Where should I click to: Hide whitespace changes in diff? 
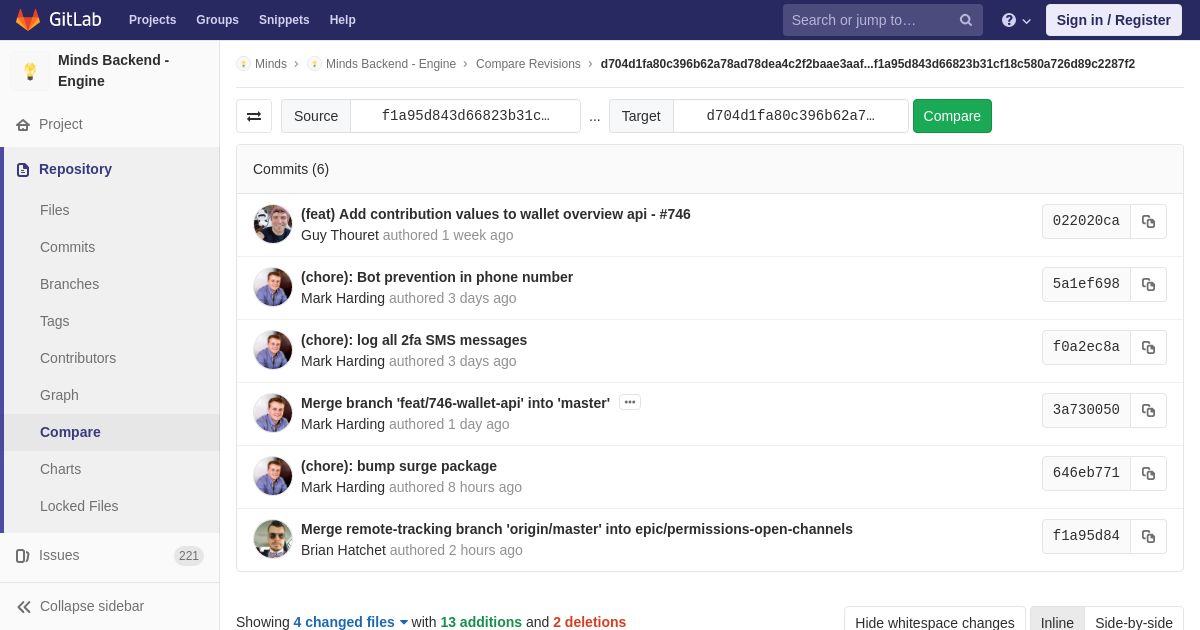[934, 622]
